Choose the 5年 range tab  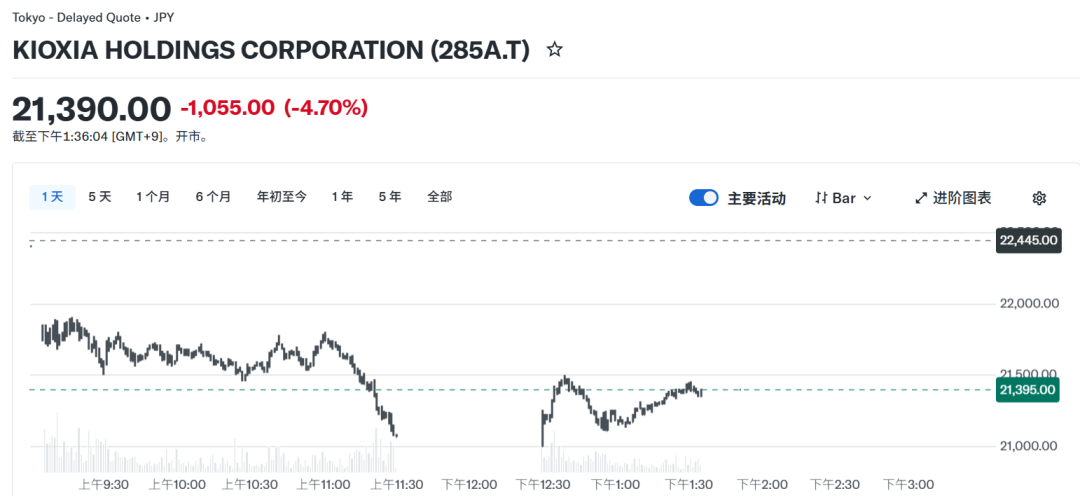(x=390, y=197)
